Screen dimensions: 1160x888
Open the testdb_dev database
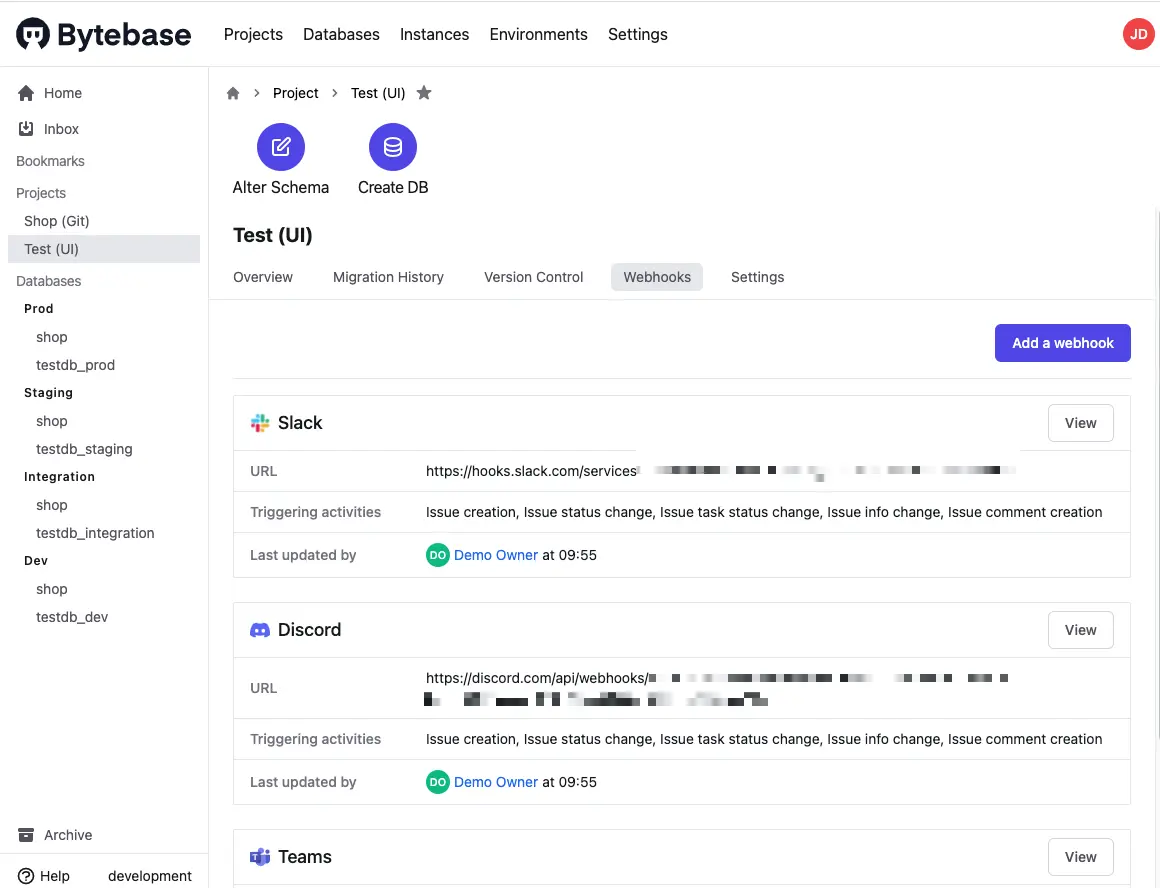point(72,617)
